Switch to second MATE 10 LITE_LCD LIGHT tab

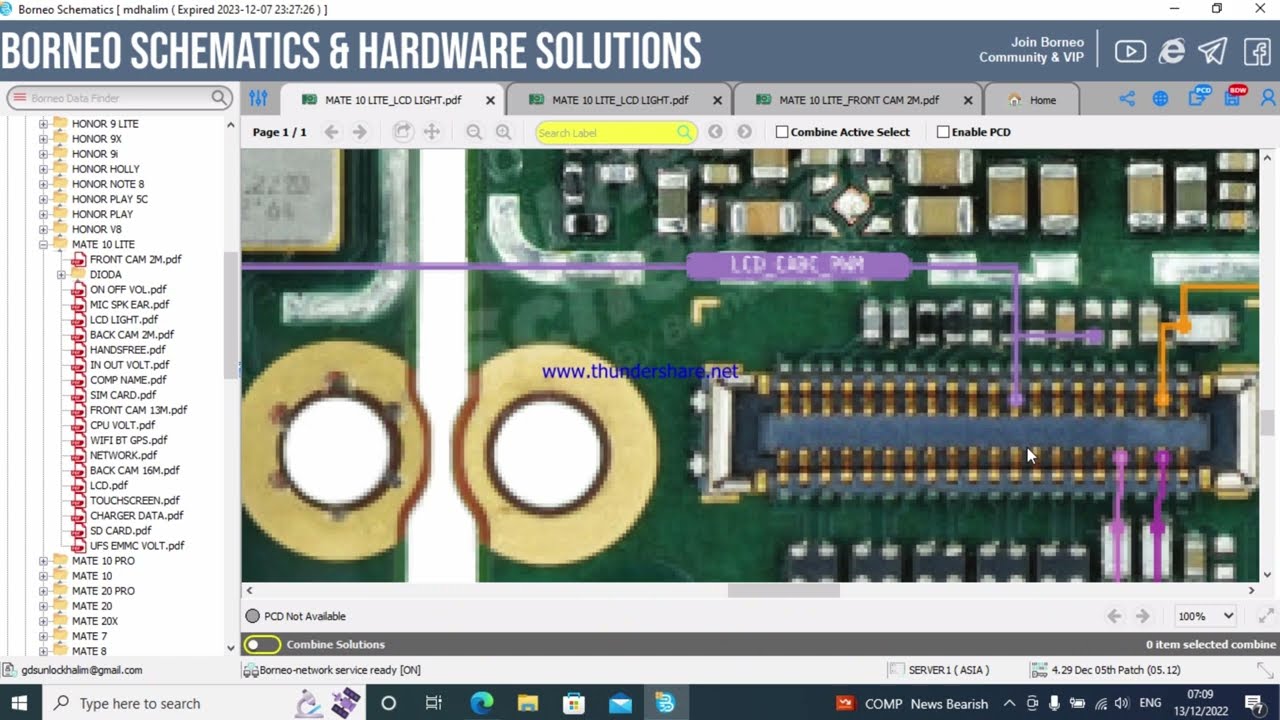(x=620, y=100)
